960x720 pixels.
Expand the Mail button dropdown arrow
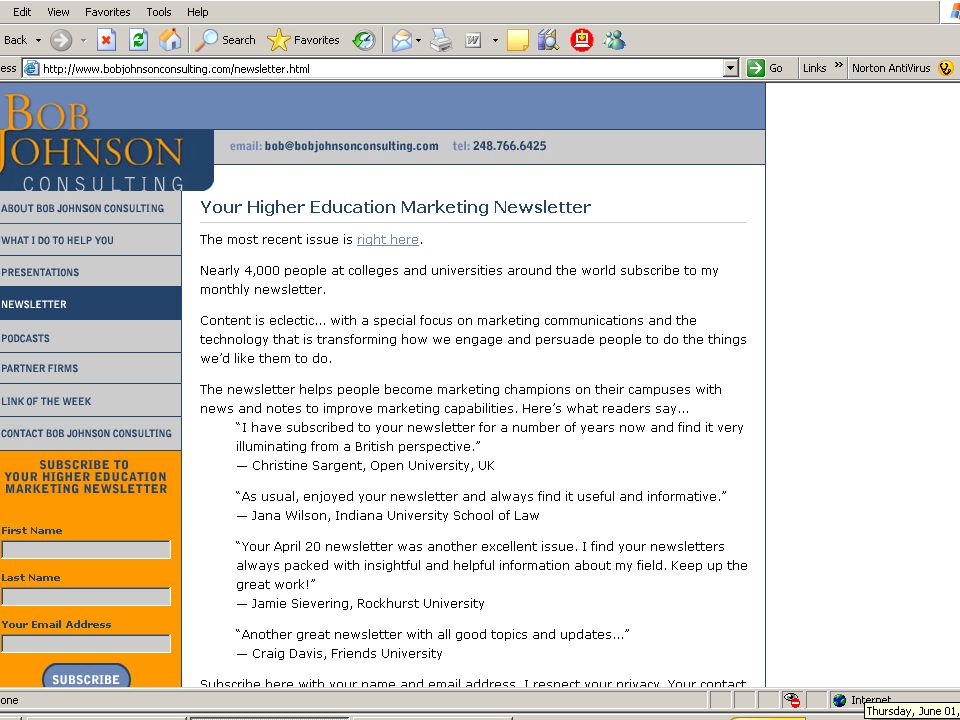tap(418, 40)
